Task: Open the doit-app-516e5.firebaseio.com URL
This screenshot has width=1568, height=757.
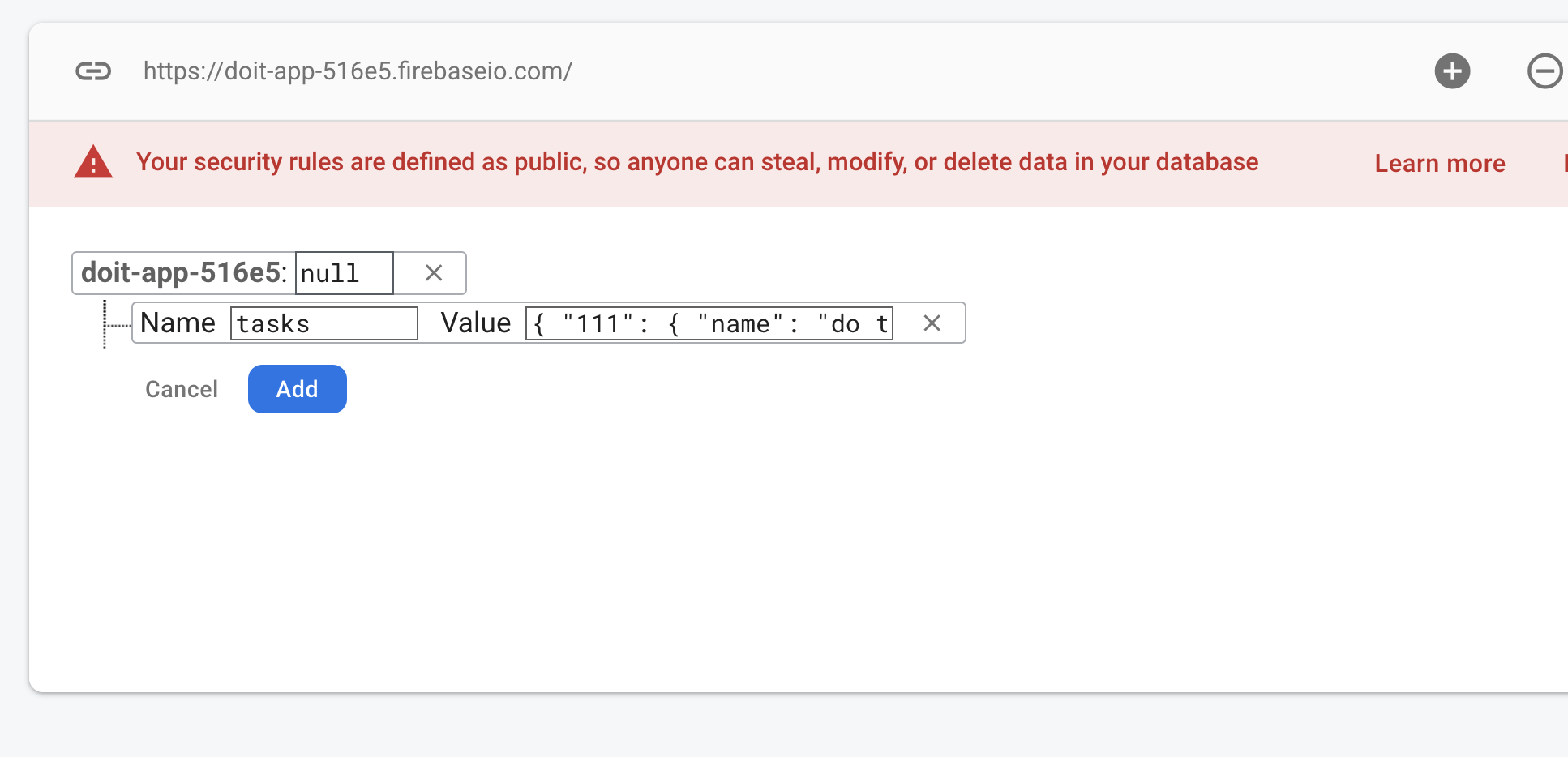Action: point(358,71)
